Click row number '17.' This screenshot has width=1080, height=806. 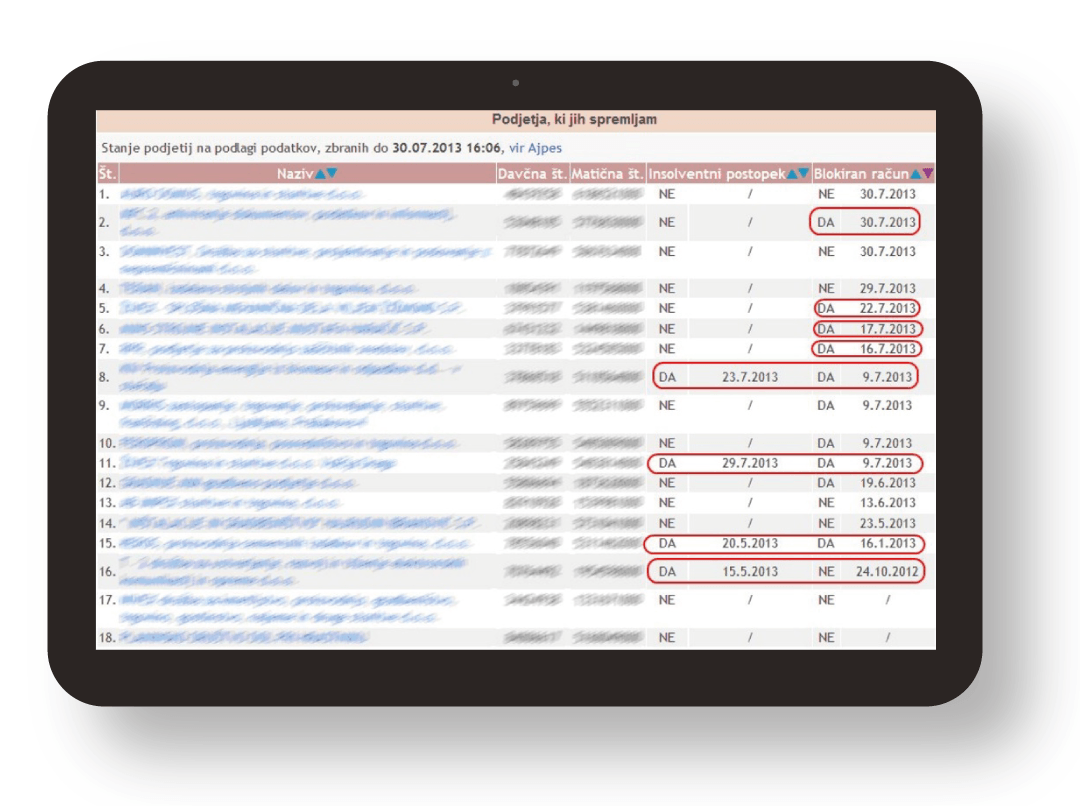107,600
